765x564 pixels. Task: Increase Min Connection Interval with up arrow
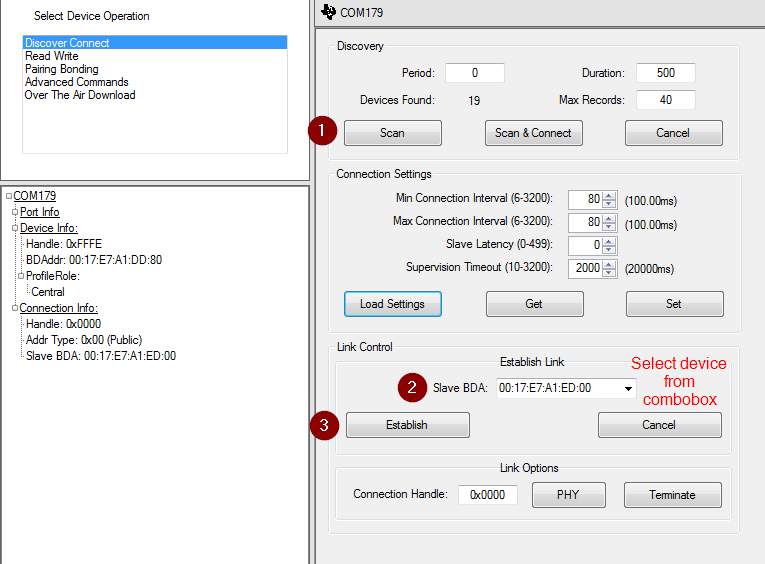tap(609, 195)
